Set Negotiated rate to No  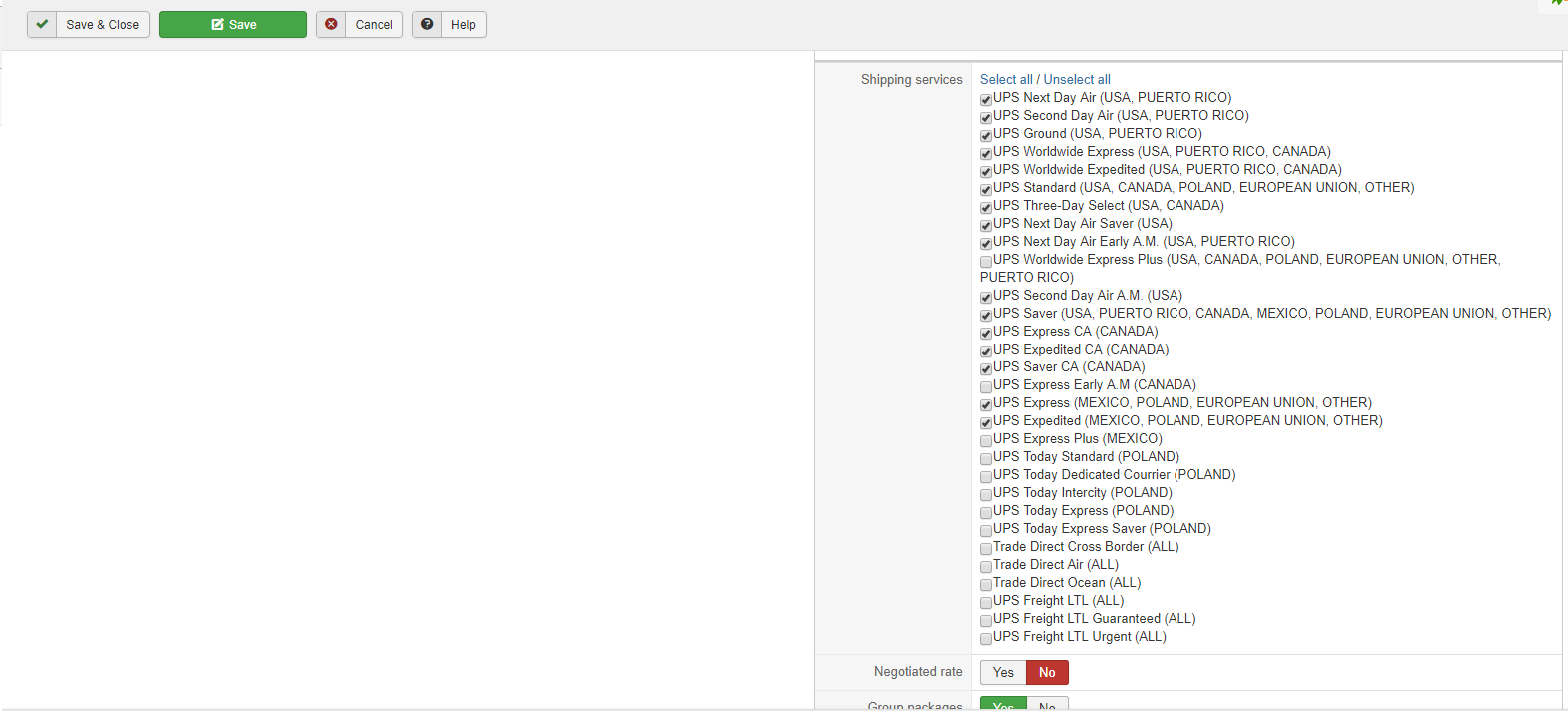click(x=1047, y=673)
